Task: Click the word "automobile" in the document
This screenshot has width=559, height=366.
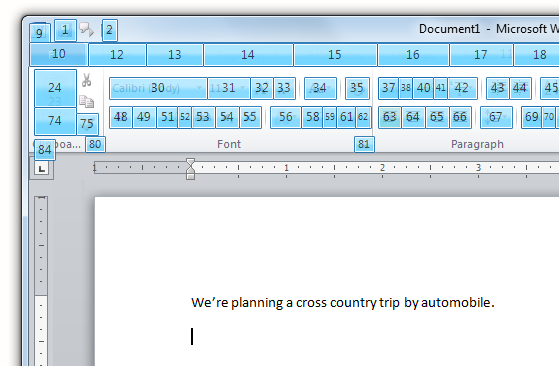Action: pyautogui.click(x=456, y=303)
